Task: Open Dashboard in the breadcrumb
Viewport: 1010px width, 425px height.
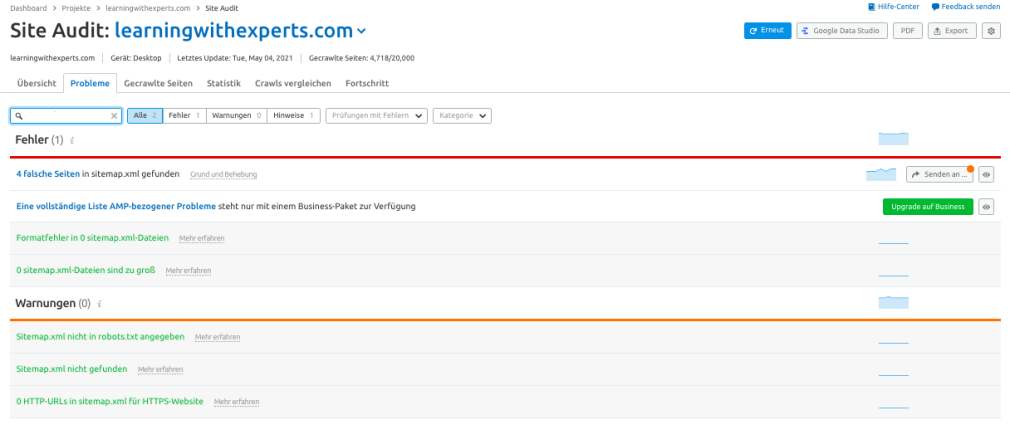Action: click(x=28, y=8)
